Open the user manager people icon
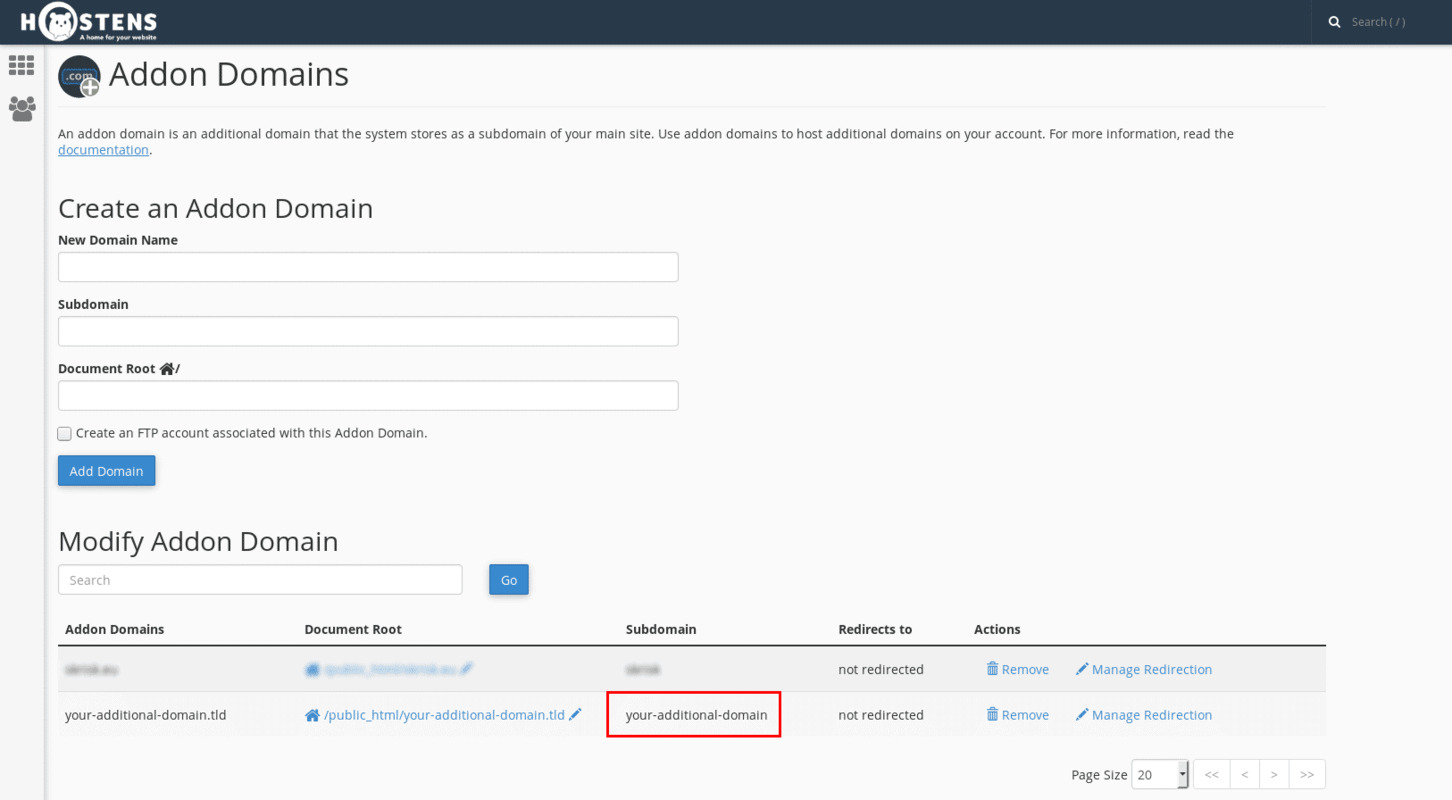 (22, 108)
